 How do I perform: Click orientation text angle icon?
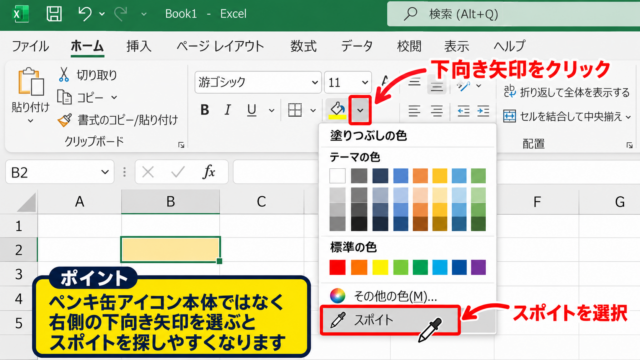tap(464, 86)
